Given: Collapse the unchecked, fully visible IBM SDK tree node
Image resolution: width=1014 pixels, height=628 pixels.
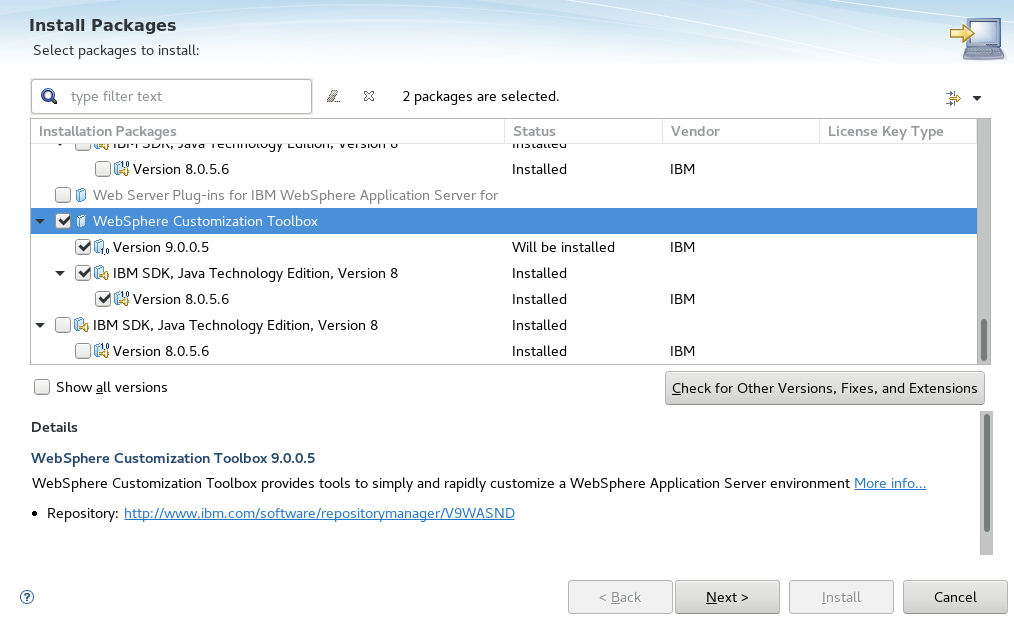Looking at the screenshot, I should tap(40, 325).
